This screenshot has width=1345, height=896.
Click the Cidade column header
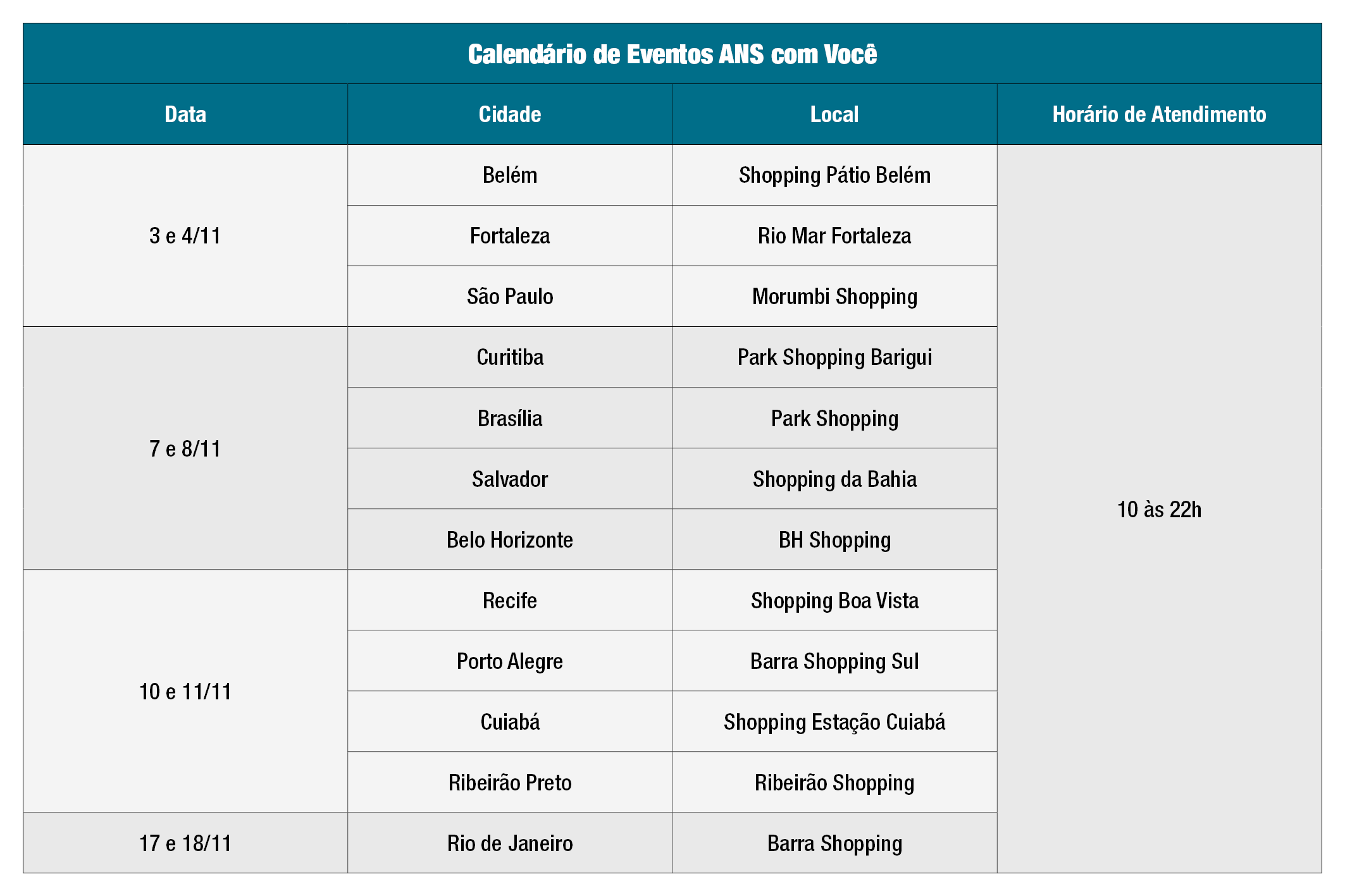[x=510, y=114]
